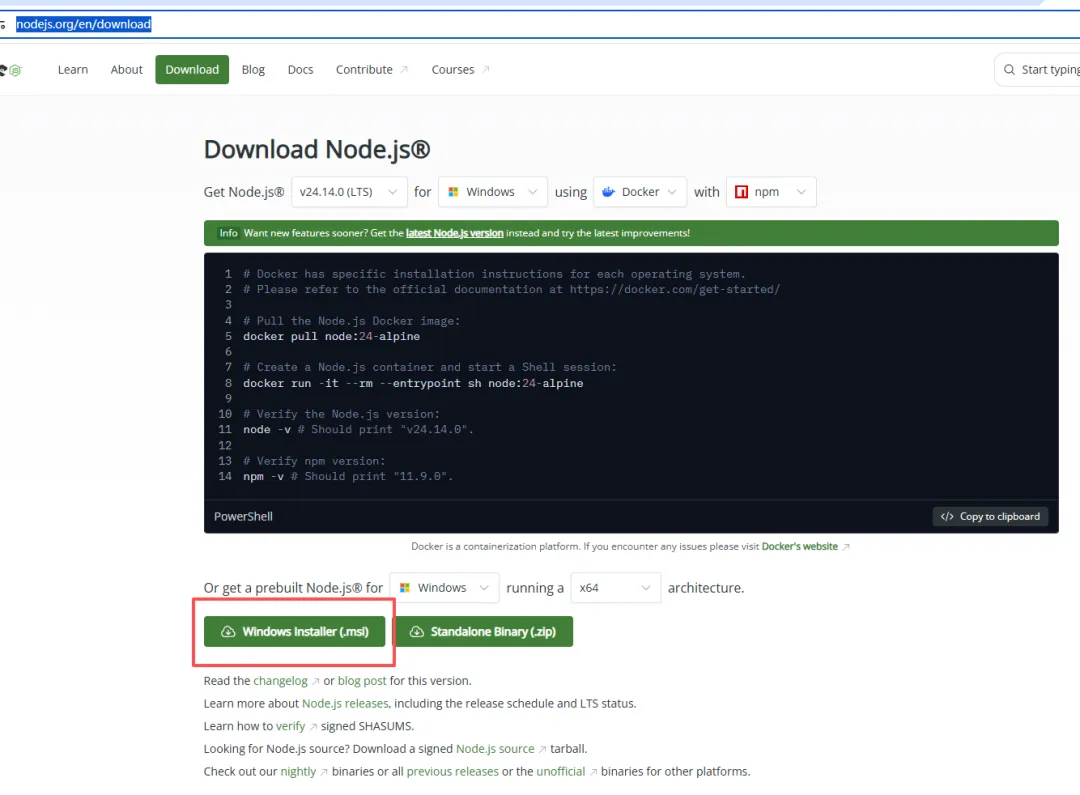Click the Windows logo in the prebuilt platform dropdown

point(405,588)
